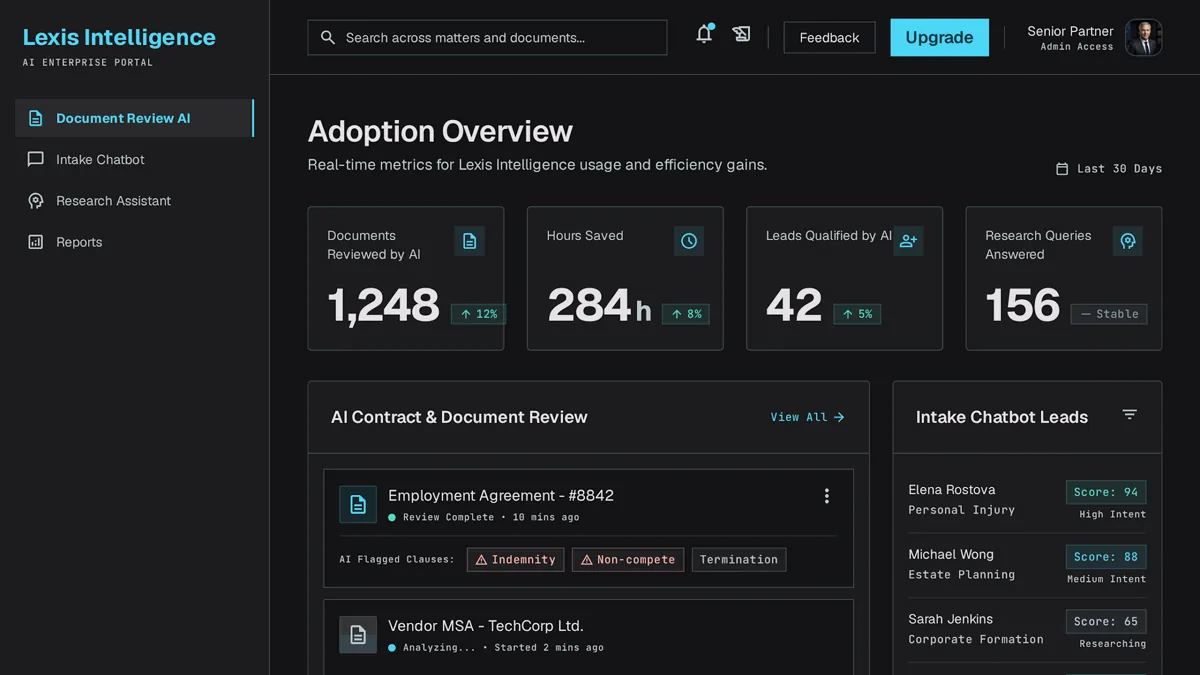
Task: Click the Medium Intent label
Action: click(1107, 579)
